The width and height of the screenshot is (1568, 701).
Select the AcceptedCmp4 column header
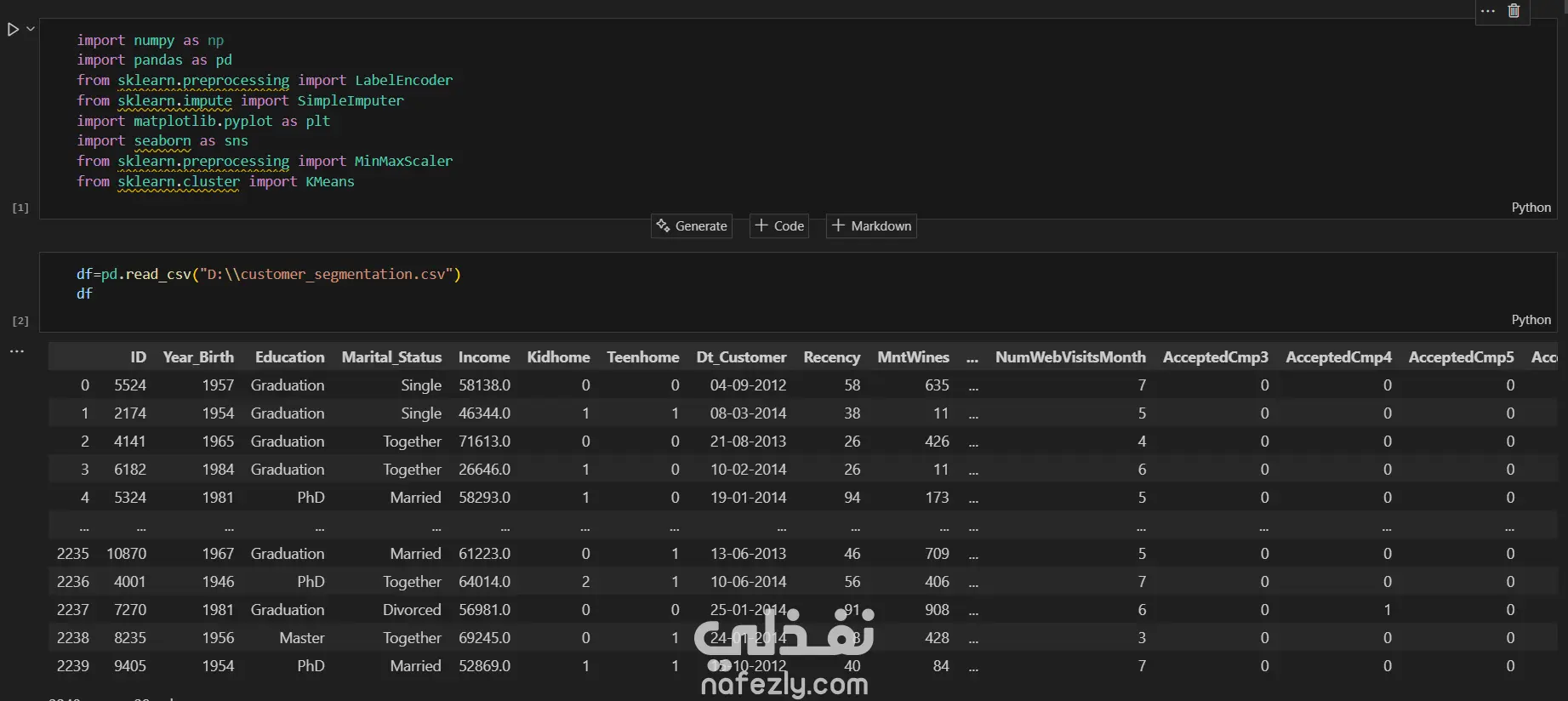point(1338,357)
